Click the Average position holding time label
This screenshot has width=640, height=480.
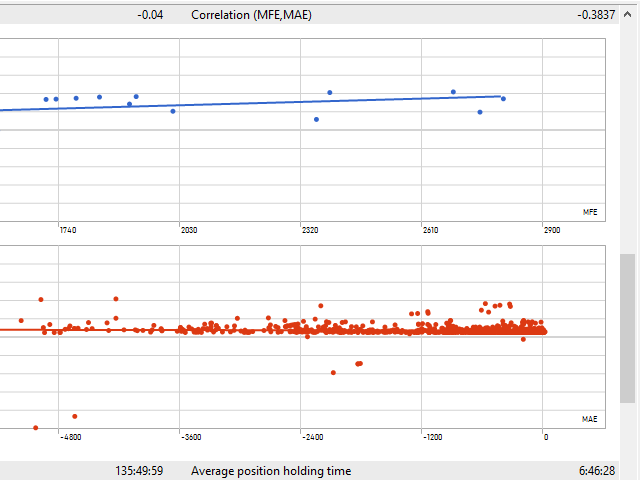point(271,470)
